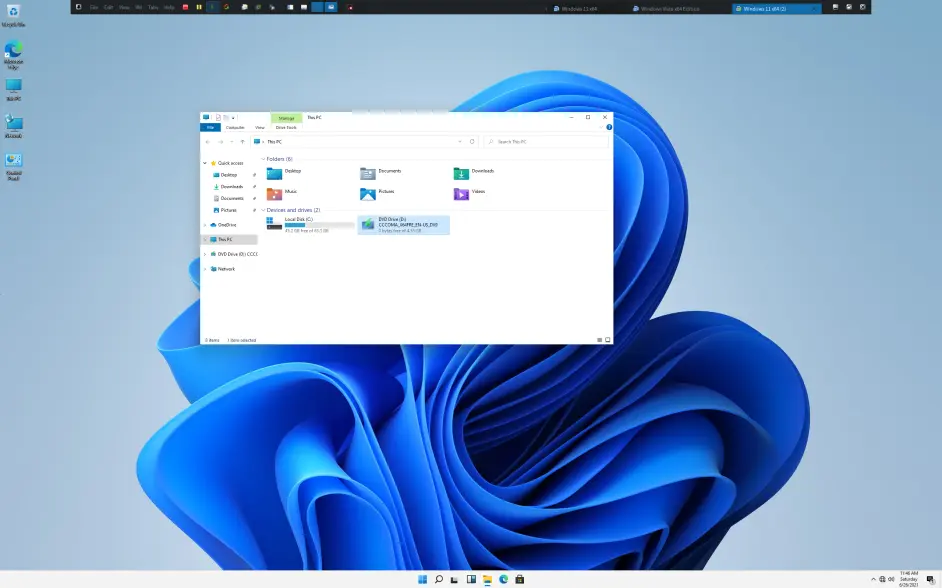
Task: Show hidden system tray icons
Action: tap(873, 580)
